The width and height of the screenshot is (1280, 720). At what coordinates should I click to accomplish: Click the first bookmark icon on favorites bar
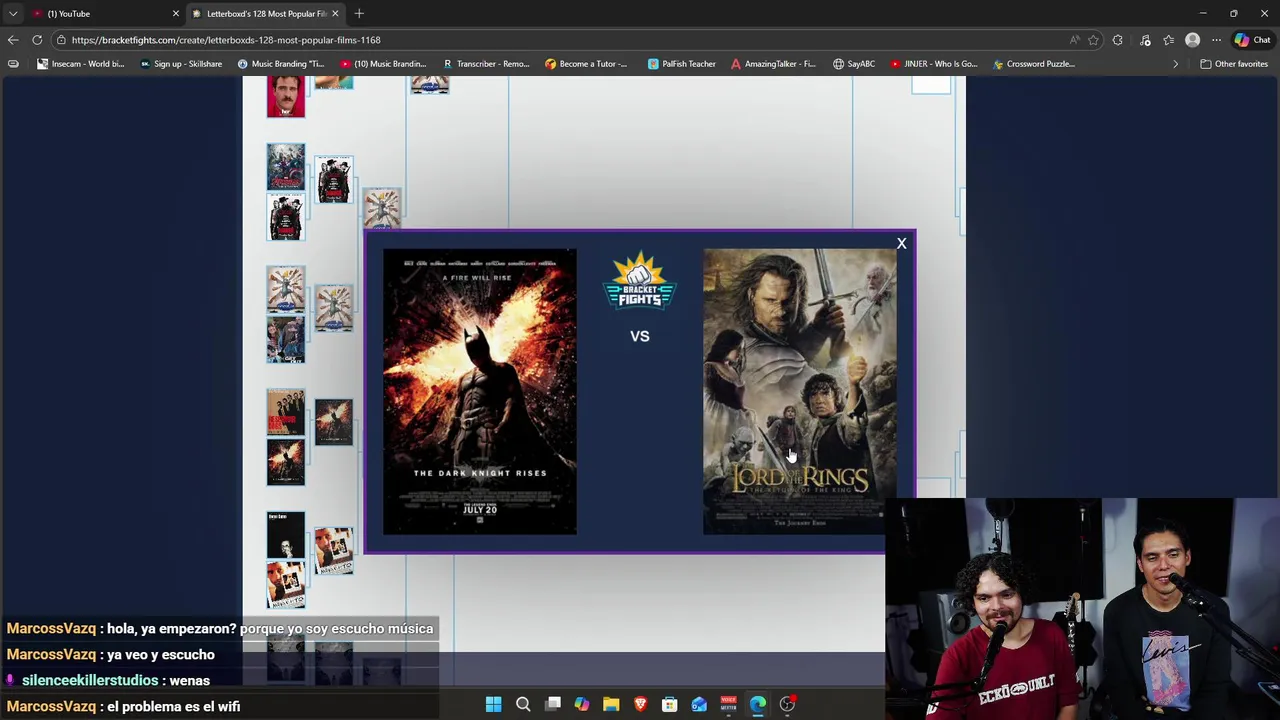[13, 64]
